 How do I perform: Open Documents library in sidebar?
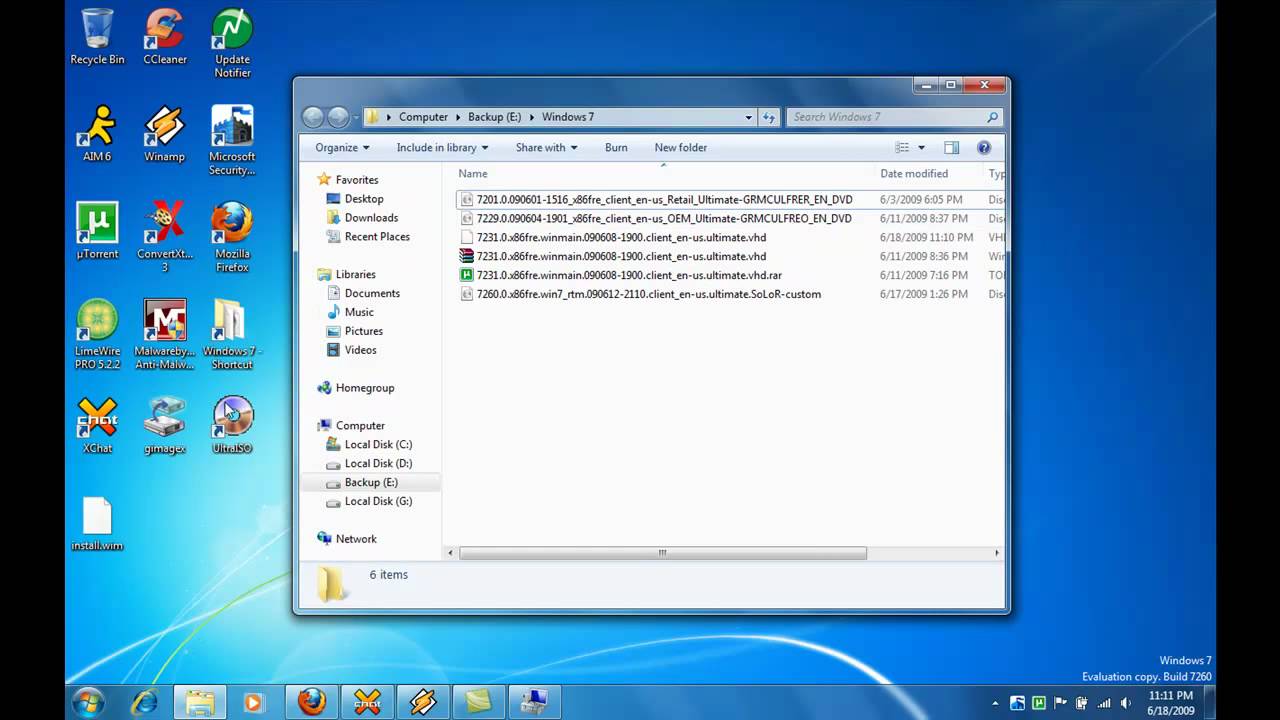pyautogui.click(x=372, y=293)
